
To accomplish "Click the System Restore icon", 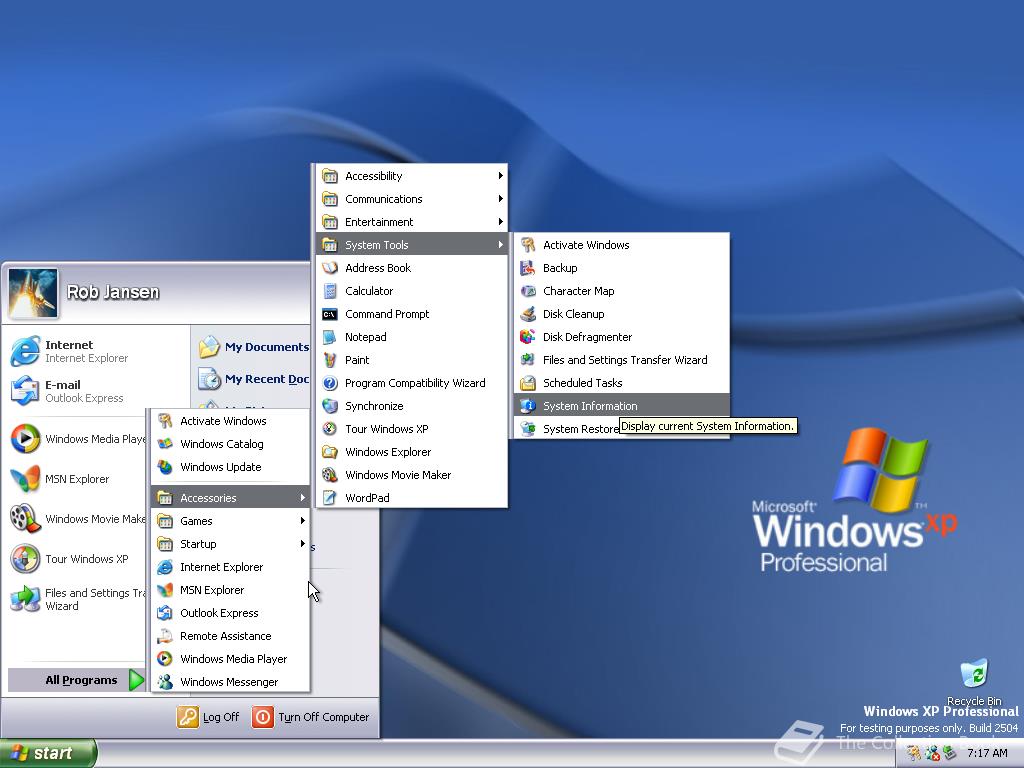I will [528, 428].
